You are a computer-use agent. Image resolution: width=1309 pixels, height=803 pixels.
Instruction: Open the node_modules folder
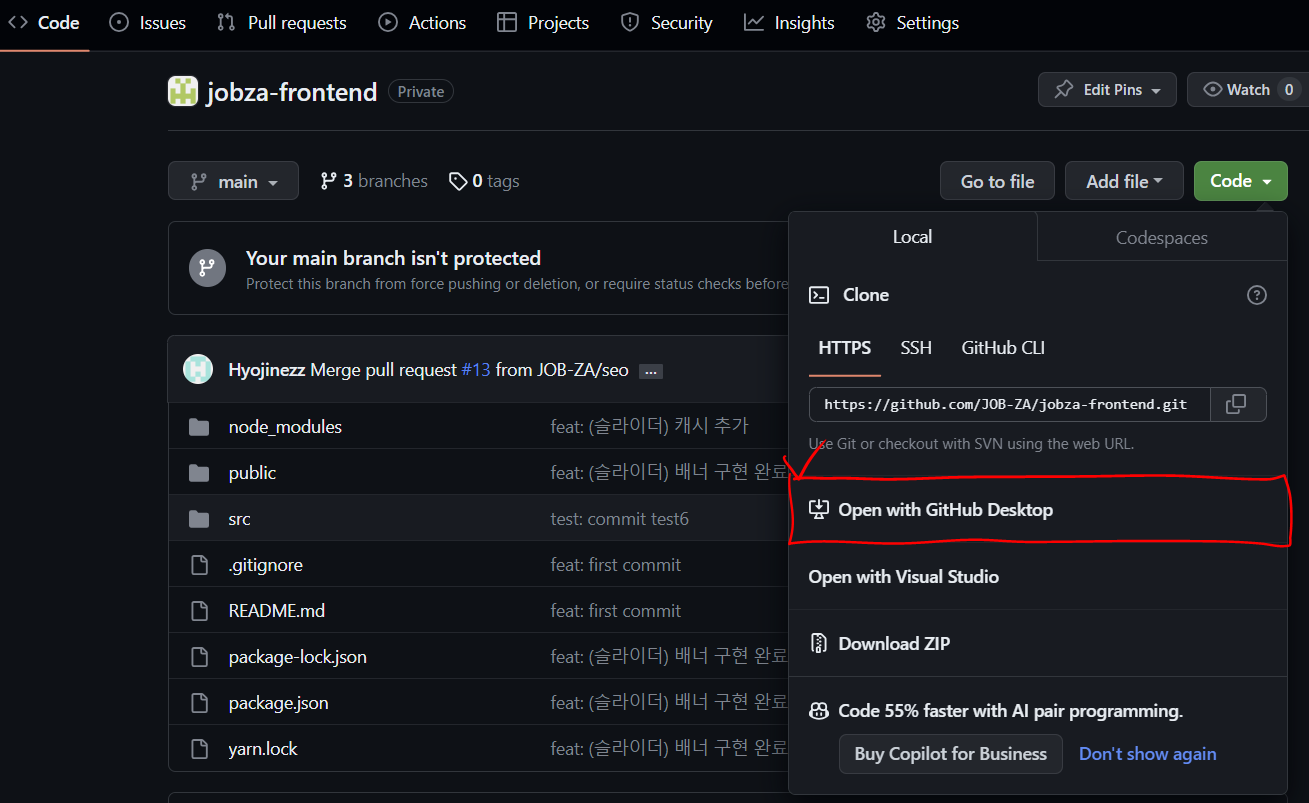click(285, 427)
